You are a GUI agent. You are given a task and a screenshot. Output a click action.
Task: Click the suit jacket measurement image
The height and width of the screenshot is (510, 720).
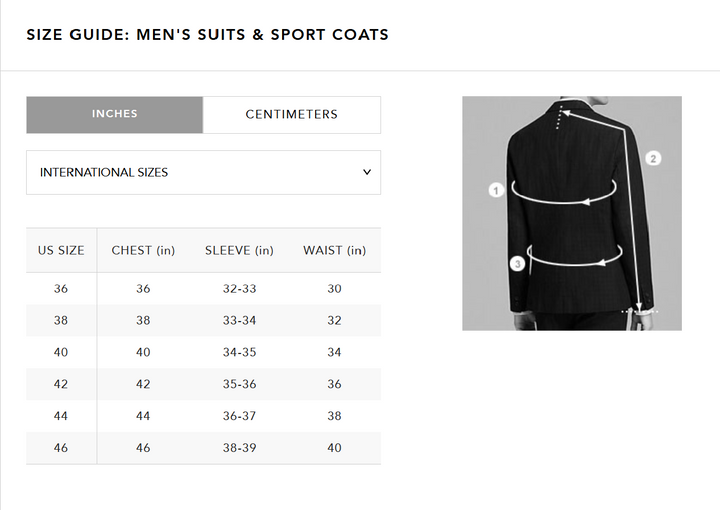tap(572, 213)
